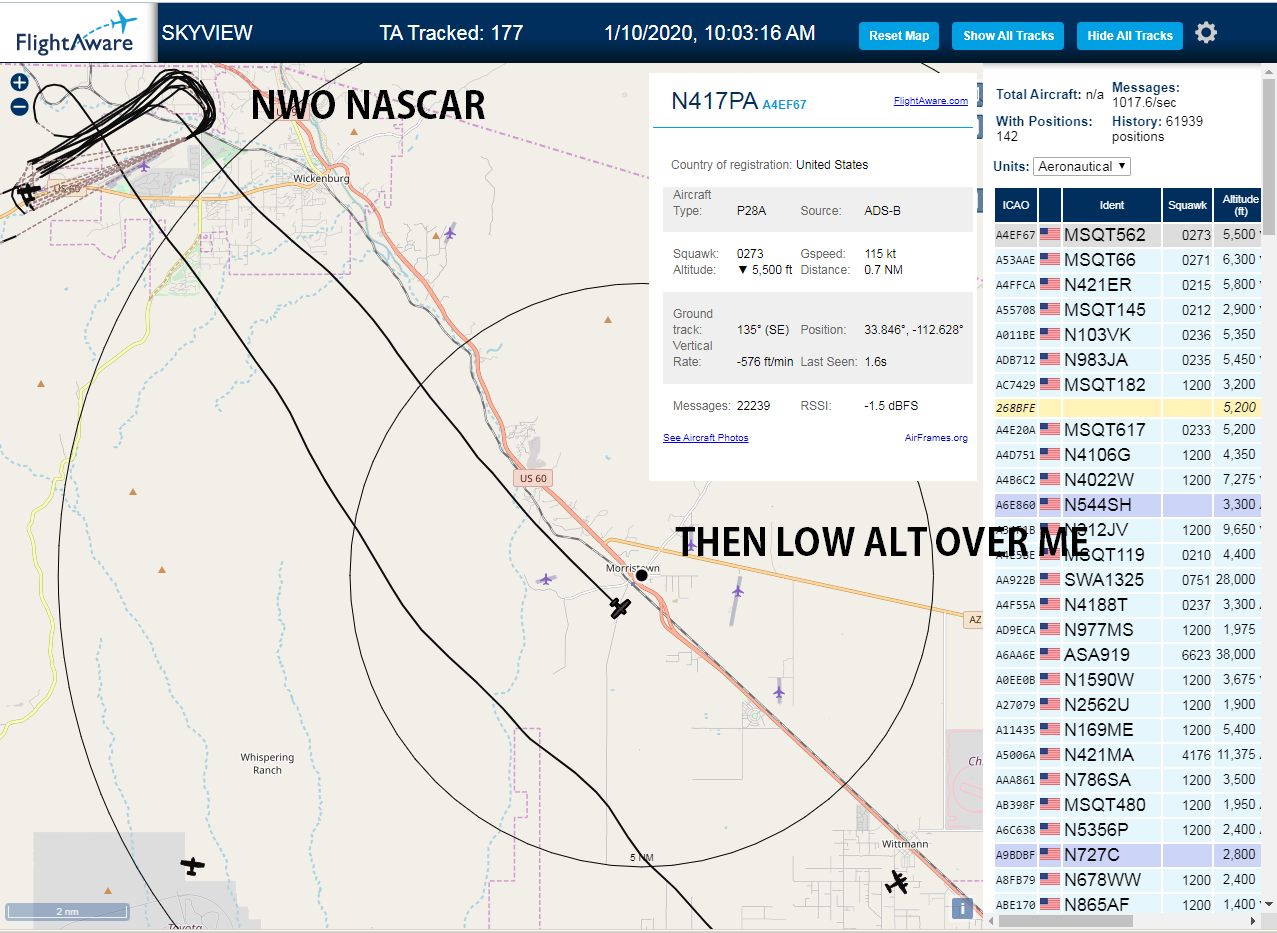Select the yellow 26BBFE row
This screenshot has width=1277, height=933.
1128,408
